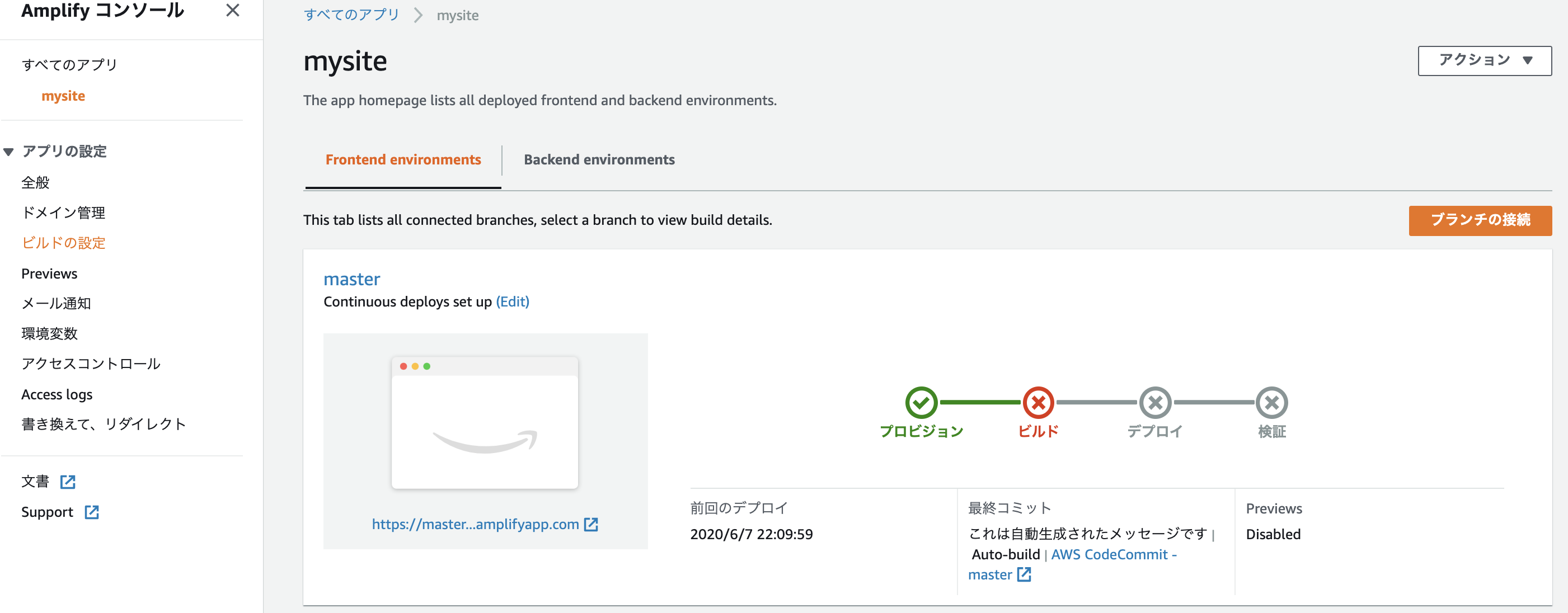Viewport: 1568px width, 613px height.
Task: Open 環境変数 settings
Action: (x=49, y=333)
